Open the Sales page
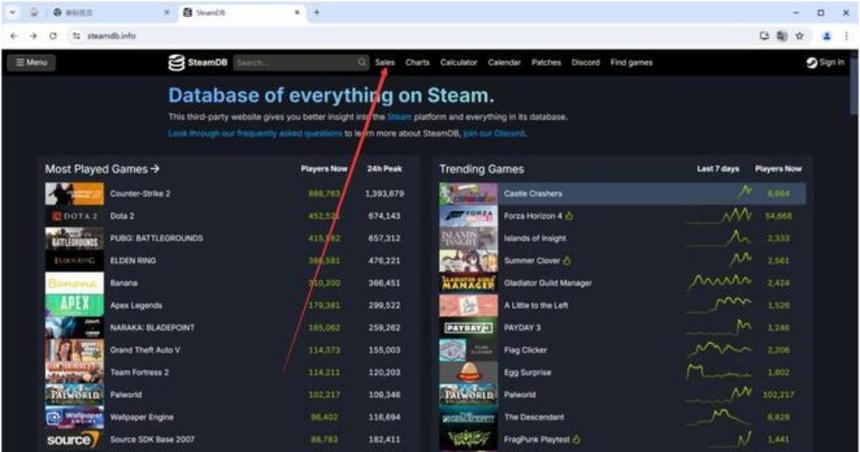Screen dimensions: 860x452 point(384,63)
